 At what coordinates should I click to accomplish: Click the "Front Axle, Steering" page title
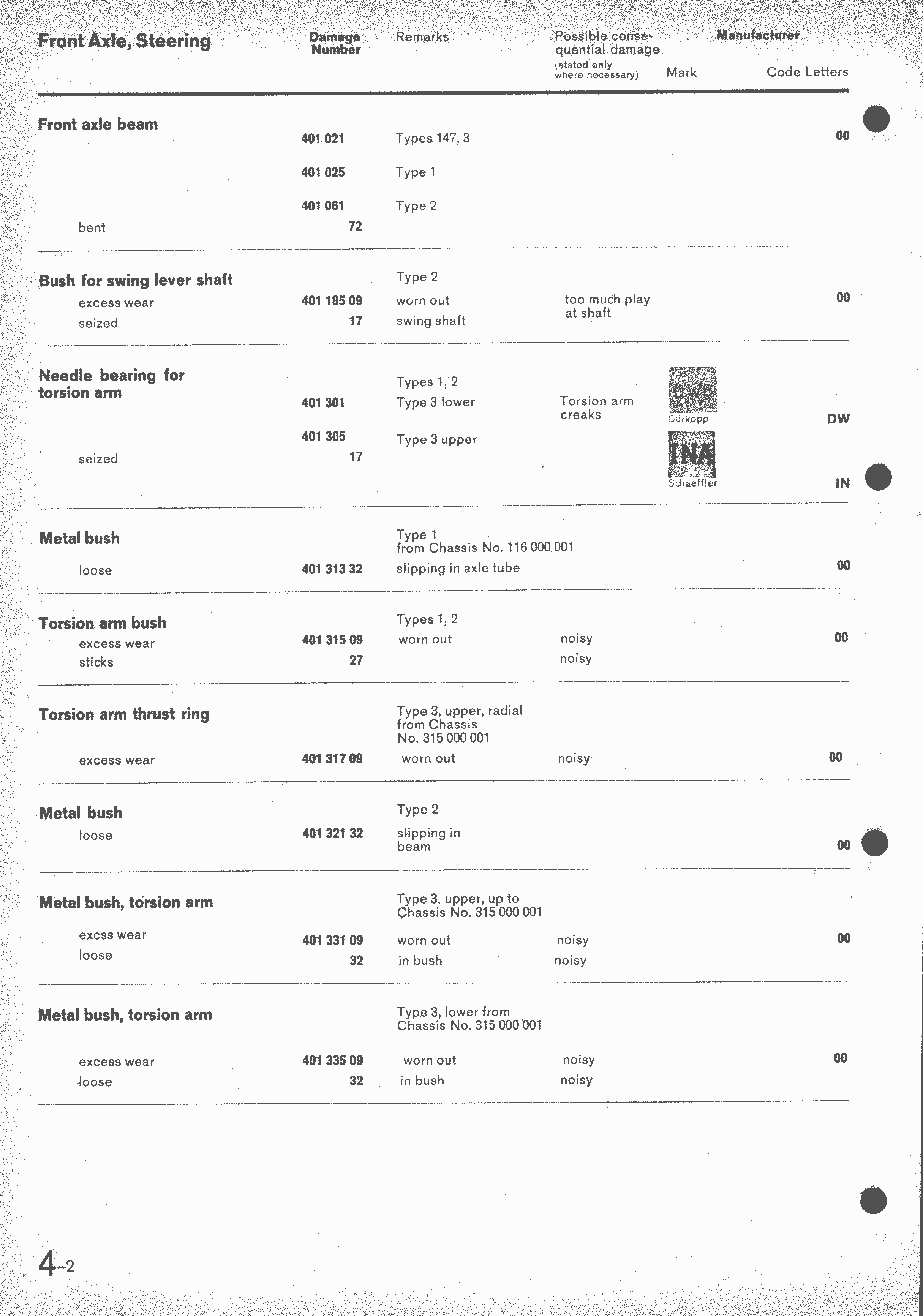[x=125, y=41]
